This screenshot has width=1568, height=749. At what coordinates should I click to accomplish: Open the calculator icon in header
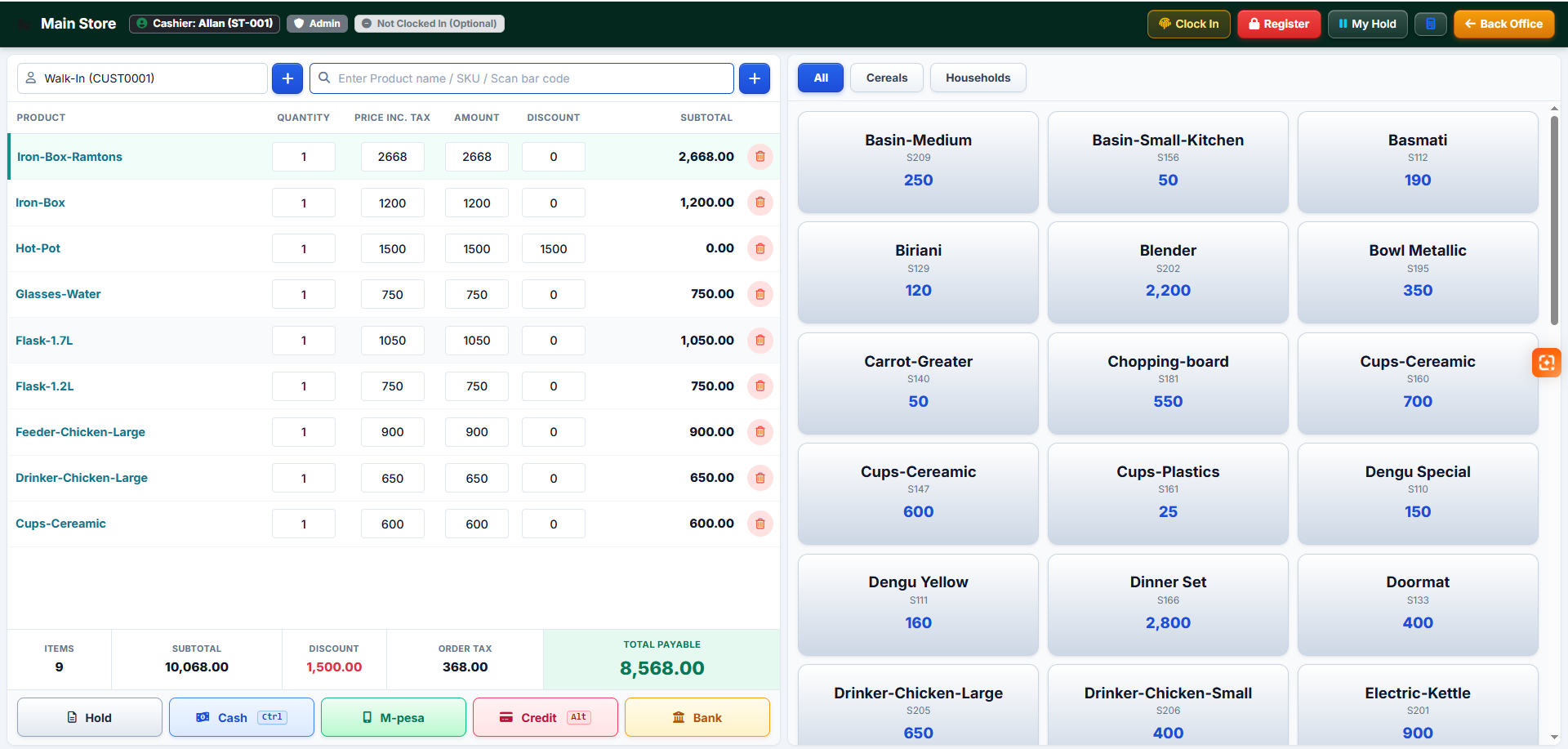point(1431,24)
